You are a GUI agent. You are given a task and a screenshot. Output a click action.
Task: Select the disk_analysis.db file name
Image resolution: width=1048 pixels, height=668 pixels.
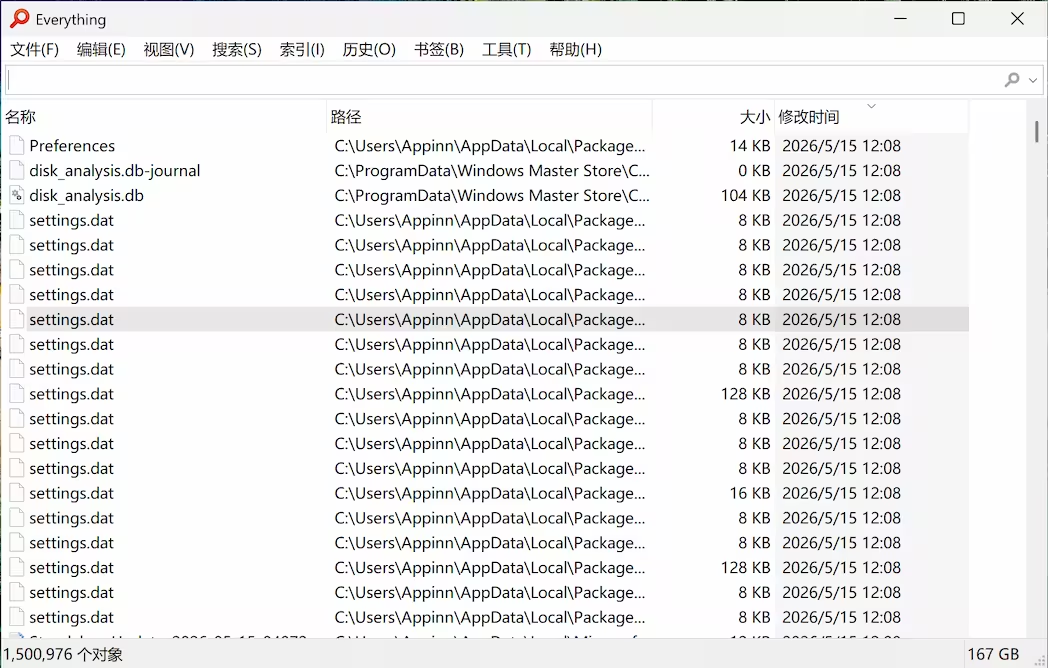point(86,195)
